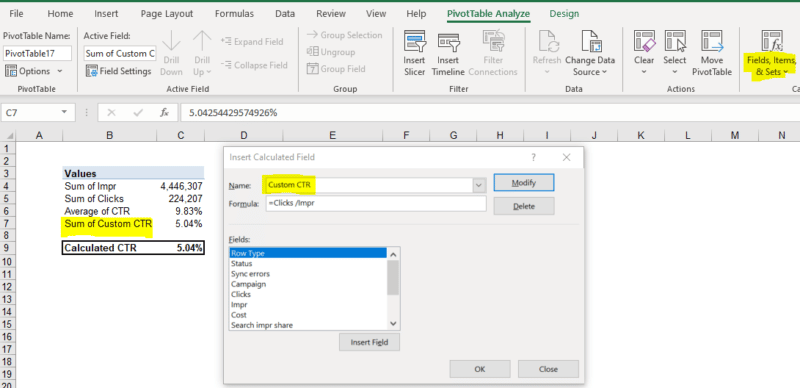Click the Fields list scroll-down arrow

pos(393,324)
